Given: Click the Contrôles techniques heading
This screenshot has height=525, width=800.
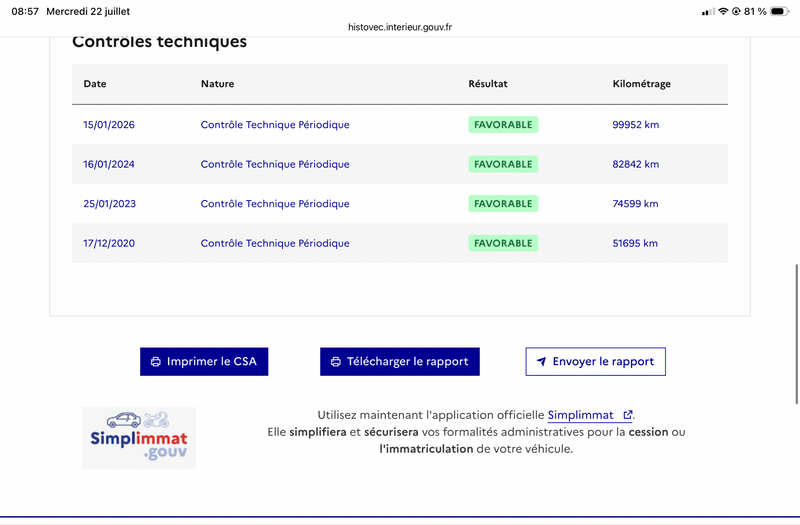Looking at the screenshot, I should (x=159, y=42).
